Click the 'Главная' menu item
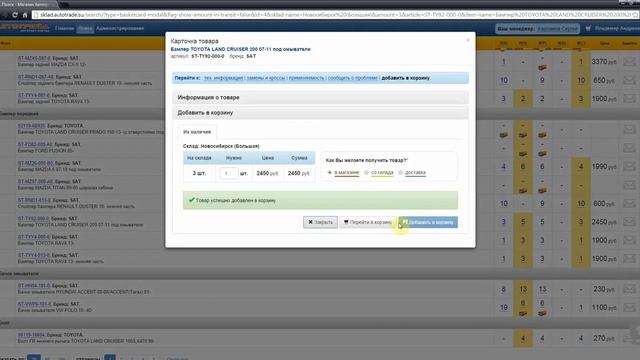This screenshot has height=360, width=640. coord(64,29)
